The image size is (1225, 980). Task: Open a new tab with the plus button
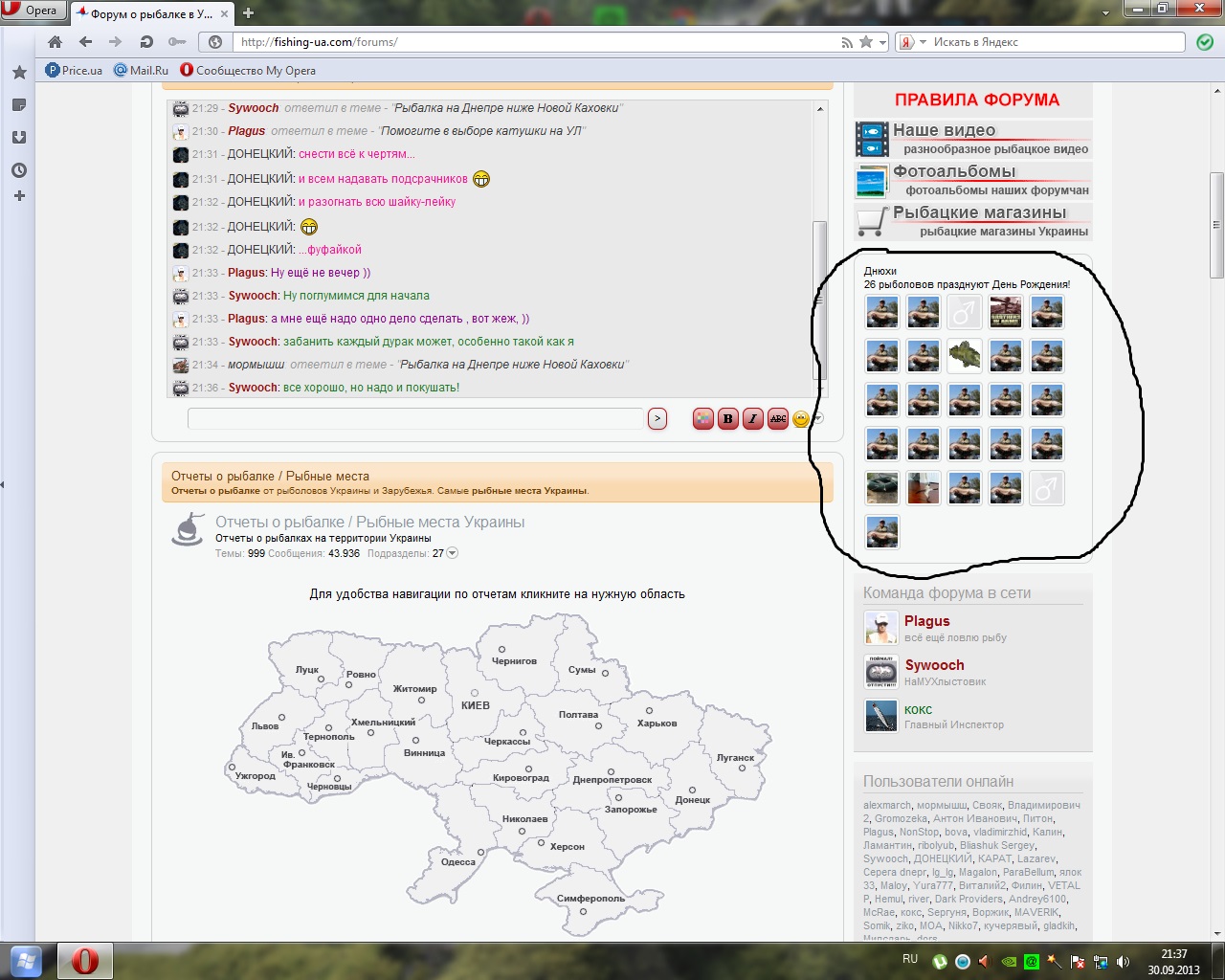click(249, 13)
